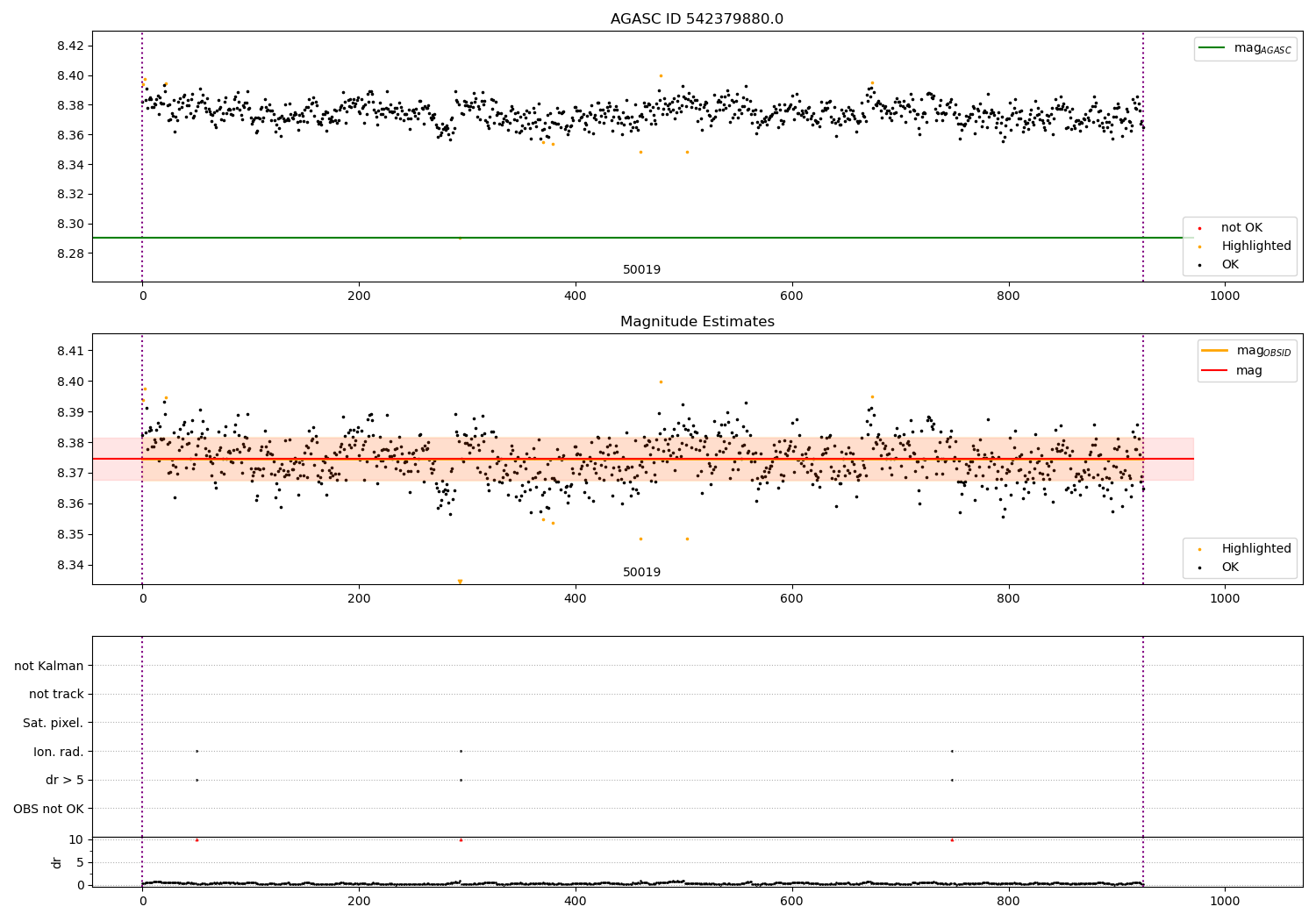The width and height of the screenshot is (1316, 921).
Task: Click the 600 x-tick under Magnitude Estimates plot
Action: [x=792, y=598]
